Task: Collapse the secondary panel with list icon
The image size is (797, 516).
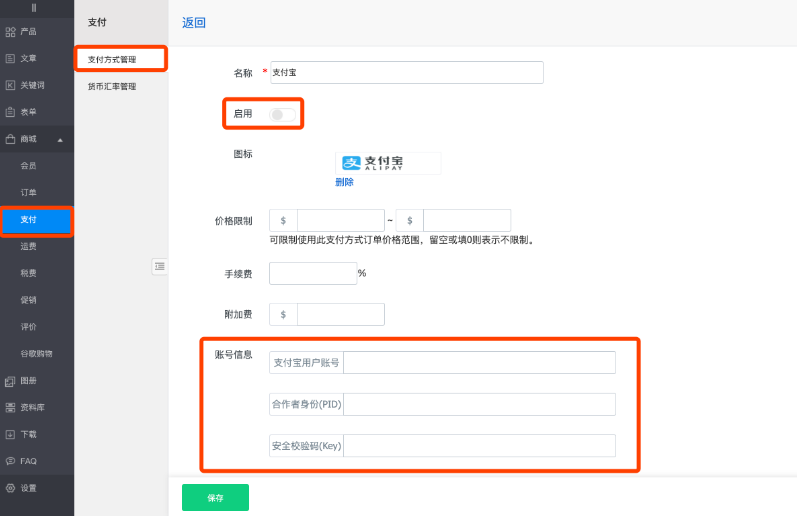Action: point(159,266)
